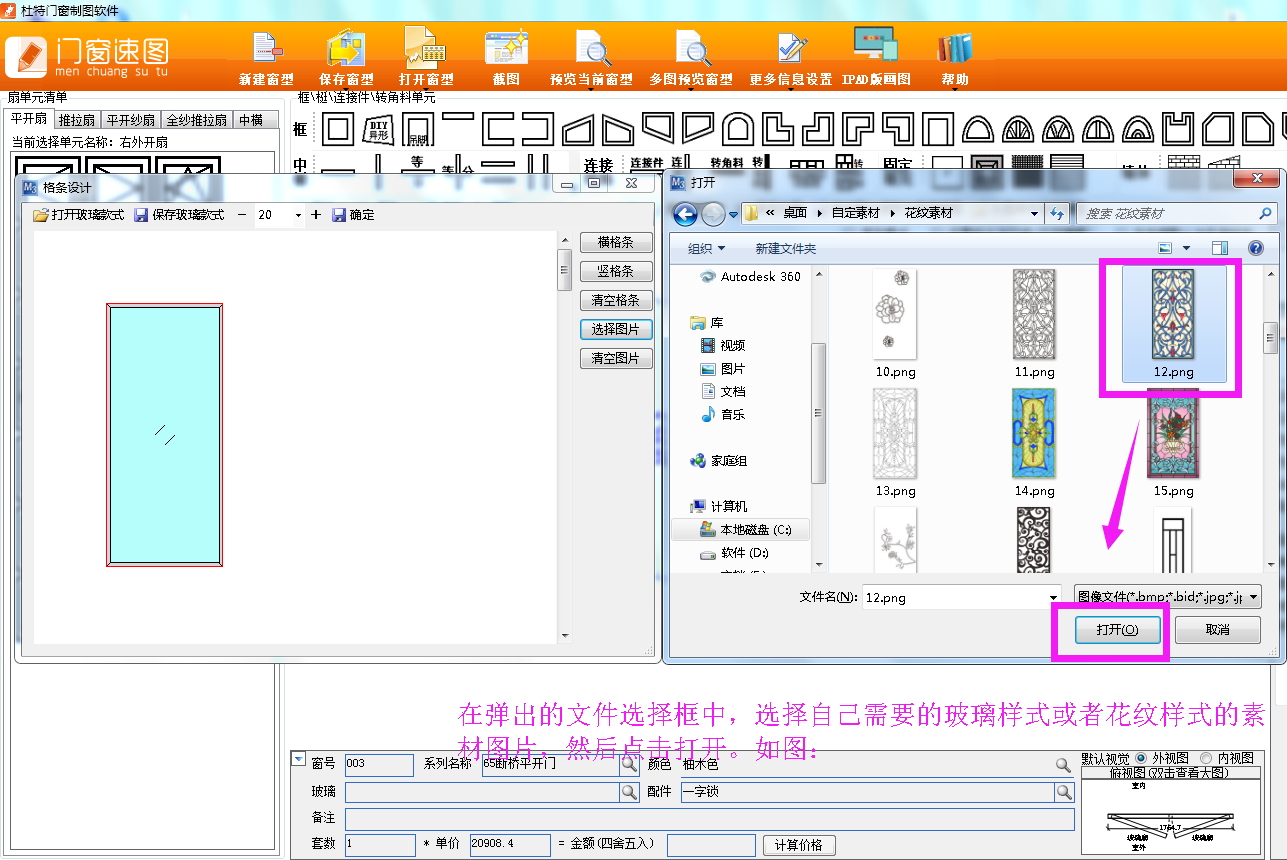
Task: Click the 选择图片 button
Action: point(616,329)
